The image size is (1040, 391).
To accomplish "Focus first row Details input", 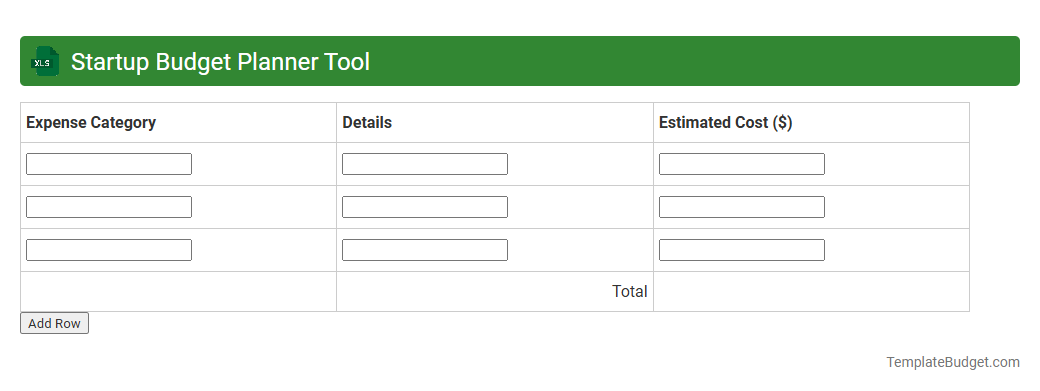I will pos(425,164).
